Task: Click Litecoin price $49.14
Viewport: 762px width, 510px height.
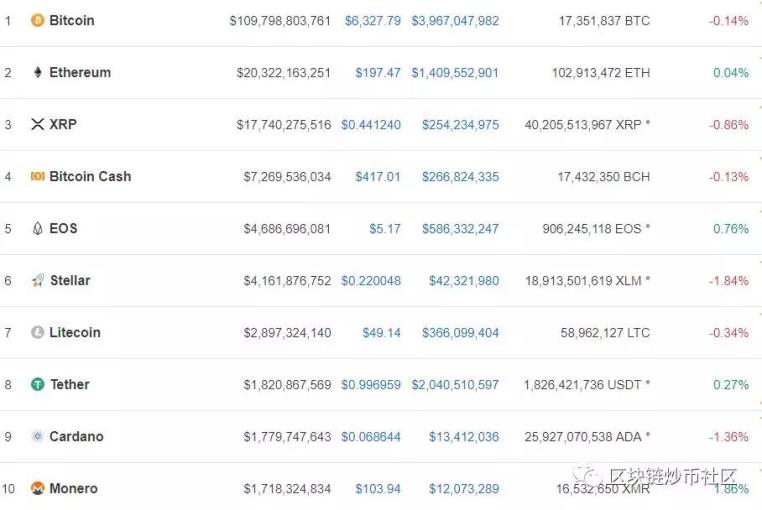Action: pyautogui.click(x=381, y=332)
